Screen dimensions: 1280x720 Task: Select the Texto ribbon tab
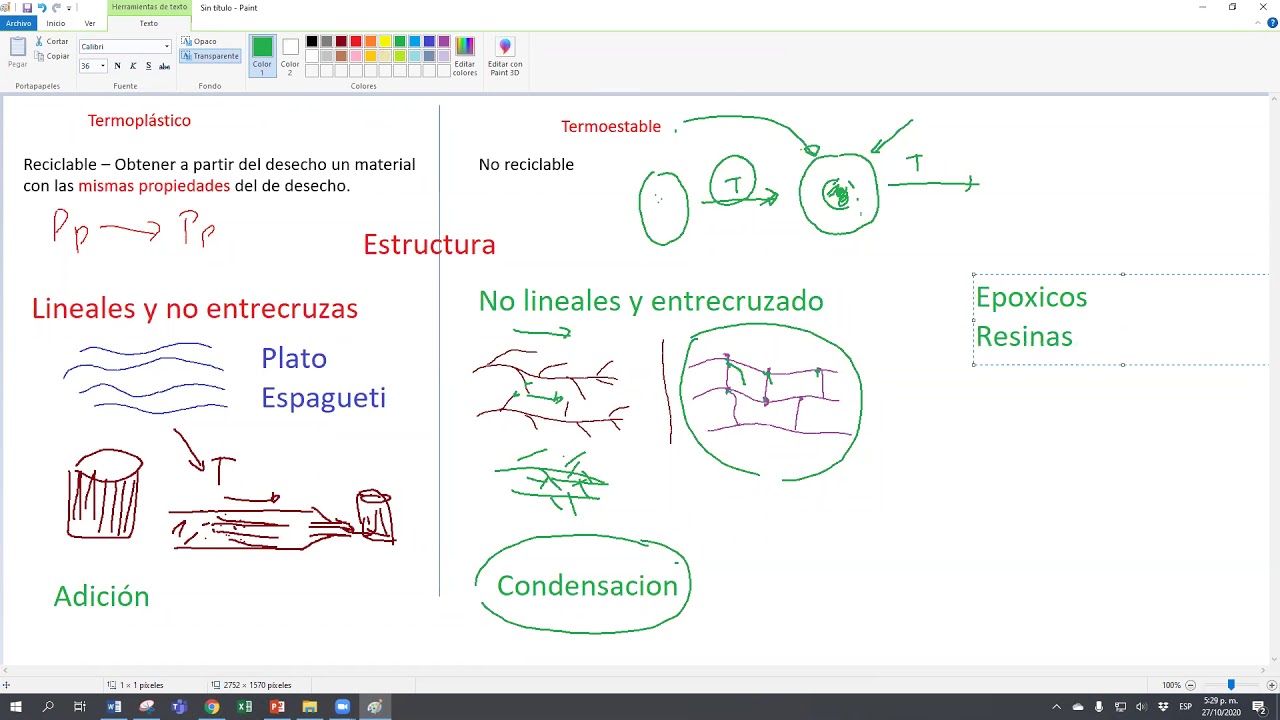coord(148,23)
